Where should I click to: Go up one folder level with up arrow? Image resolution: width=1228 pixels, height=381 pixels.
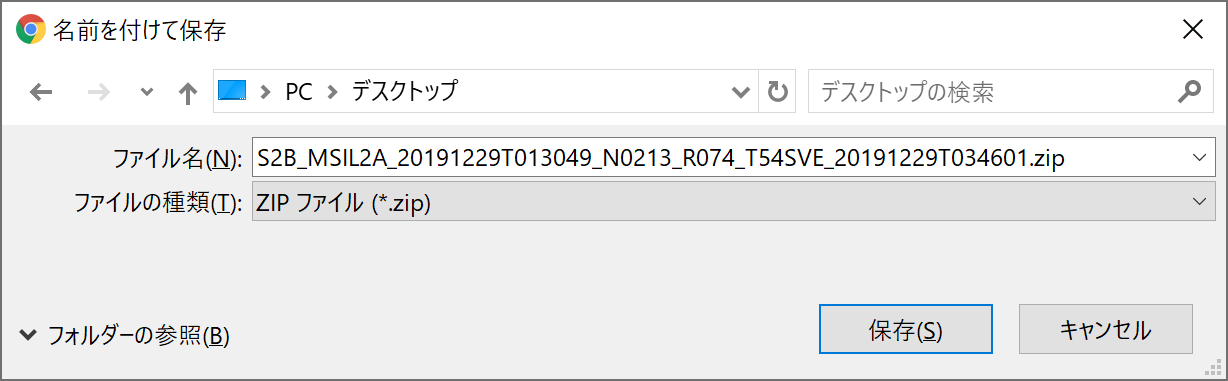(x=187, y=93)
